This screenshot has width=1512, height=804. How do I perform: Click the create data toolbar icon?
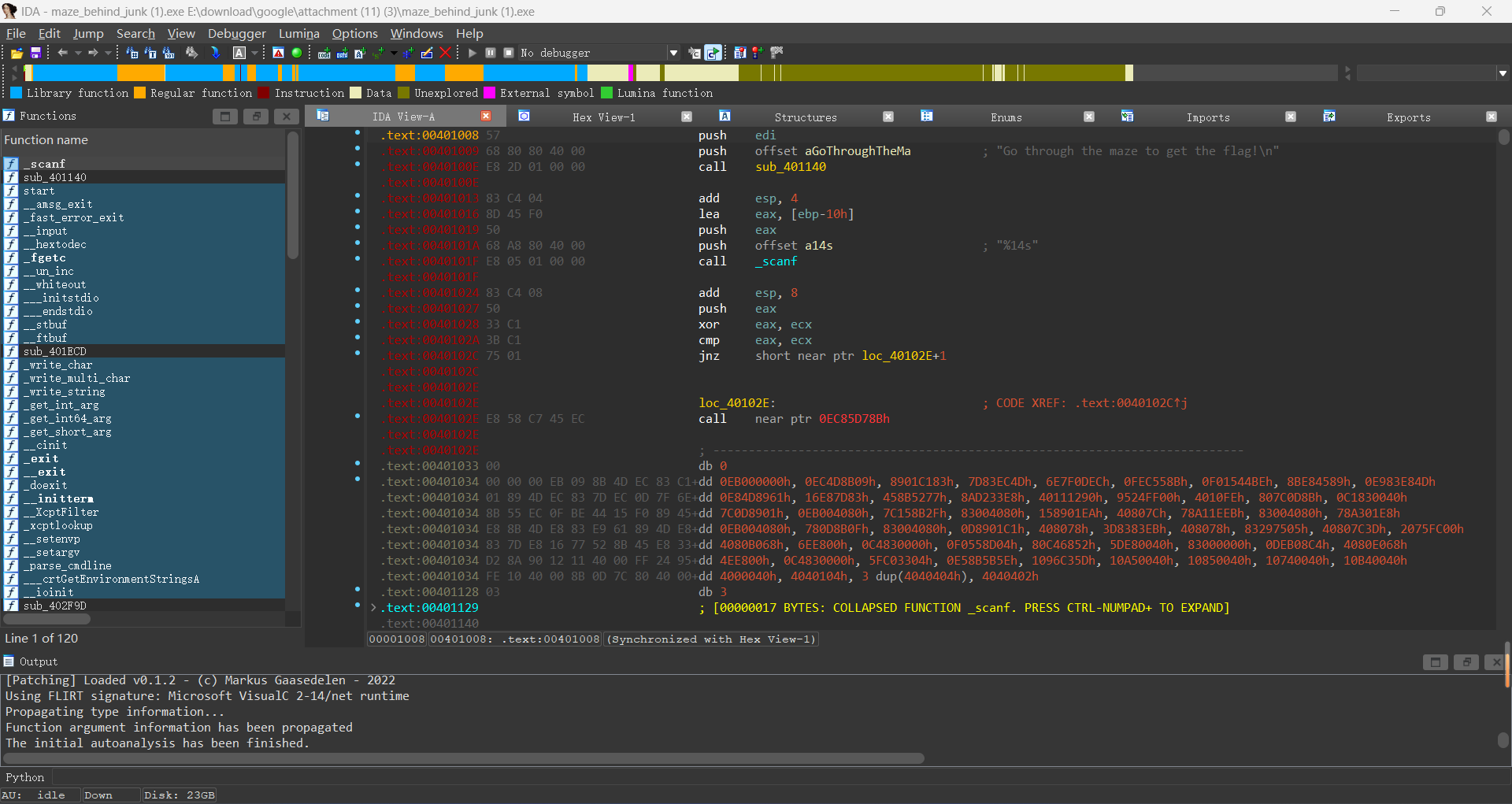[x=343, y=53]
